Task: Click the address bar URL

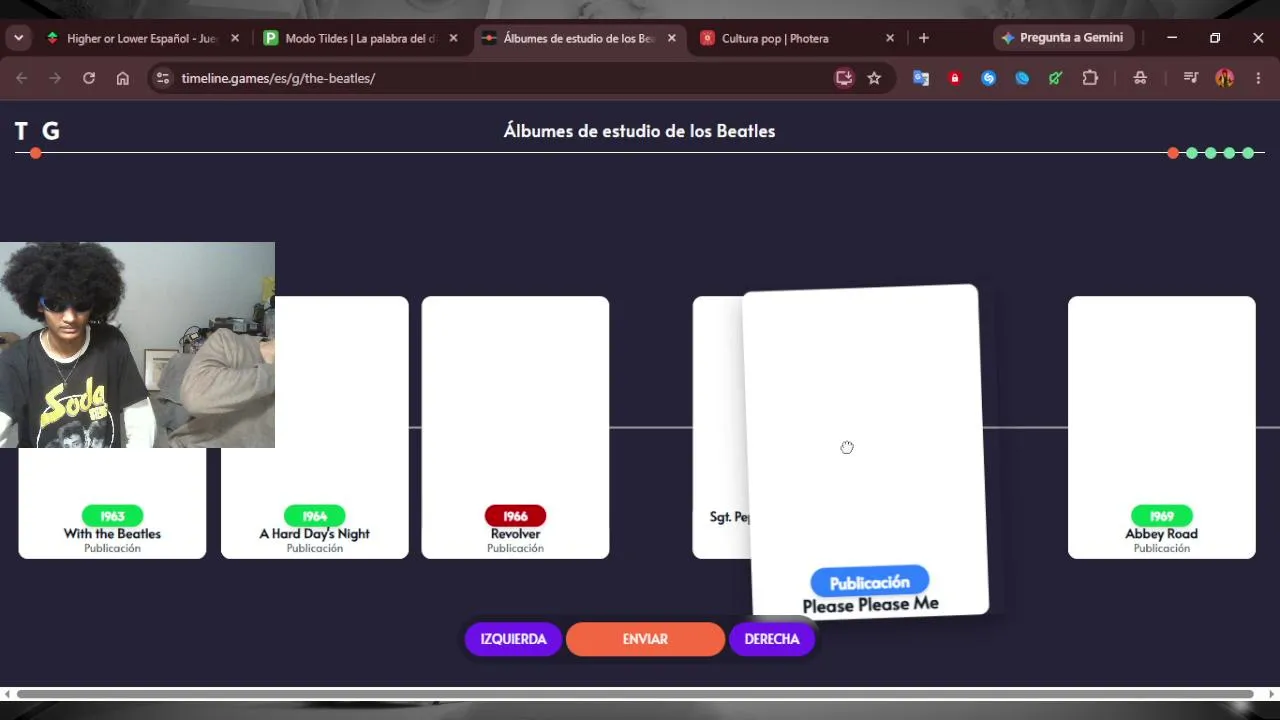Action: click(278, 78)
